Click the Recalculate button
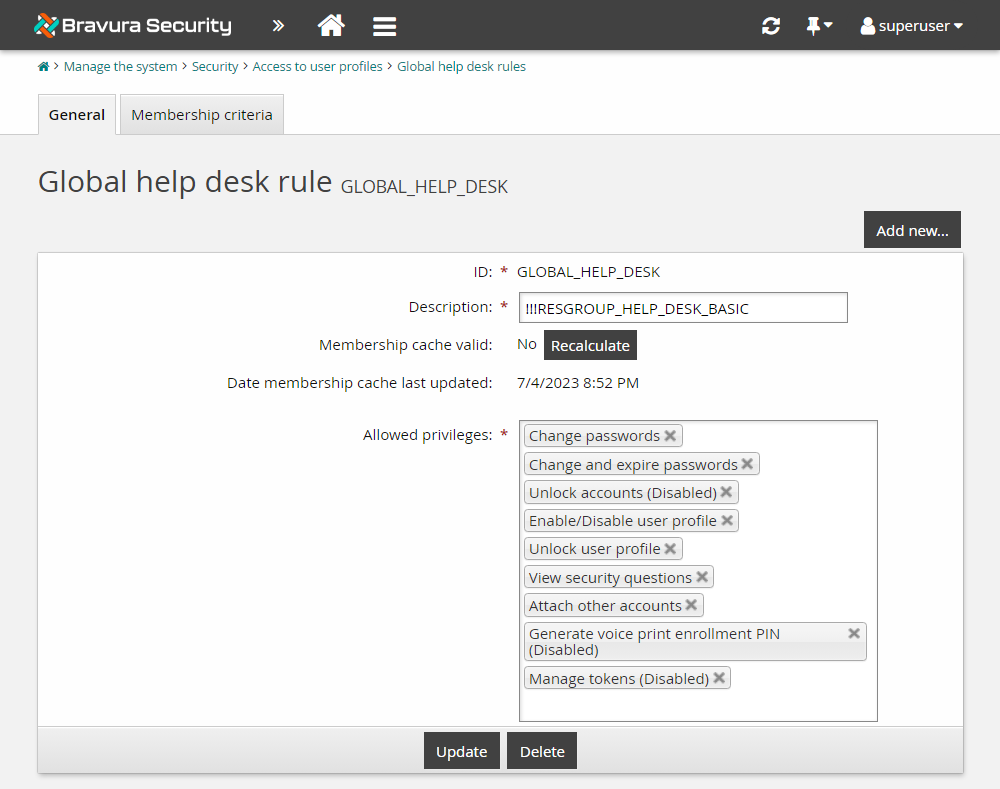 pos(590,345)
